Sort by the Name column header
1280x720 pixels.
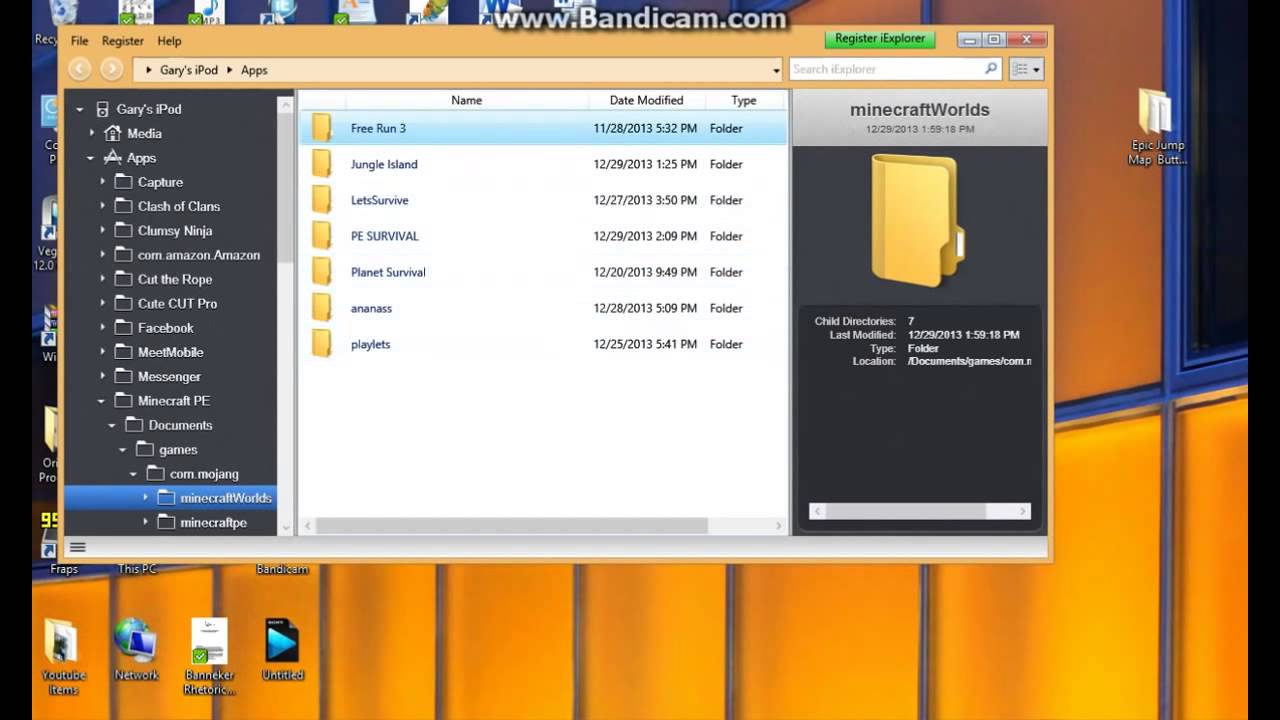tap(466, 100)
